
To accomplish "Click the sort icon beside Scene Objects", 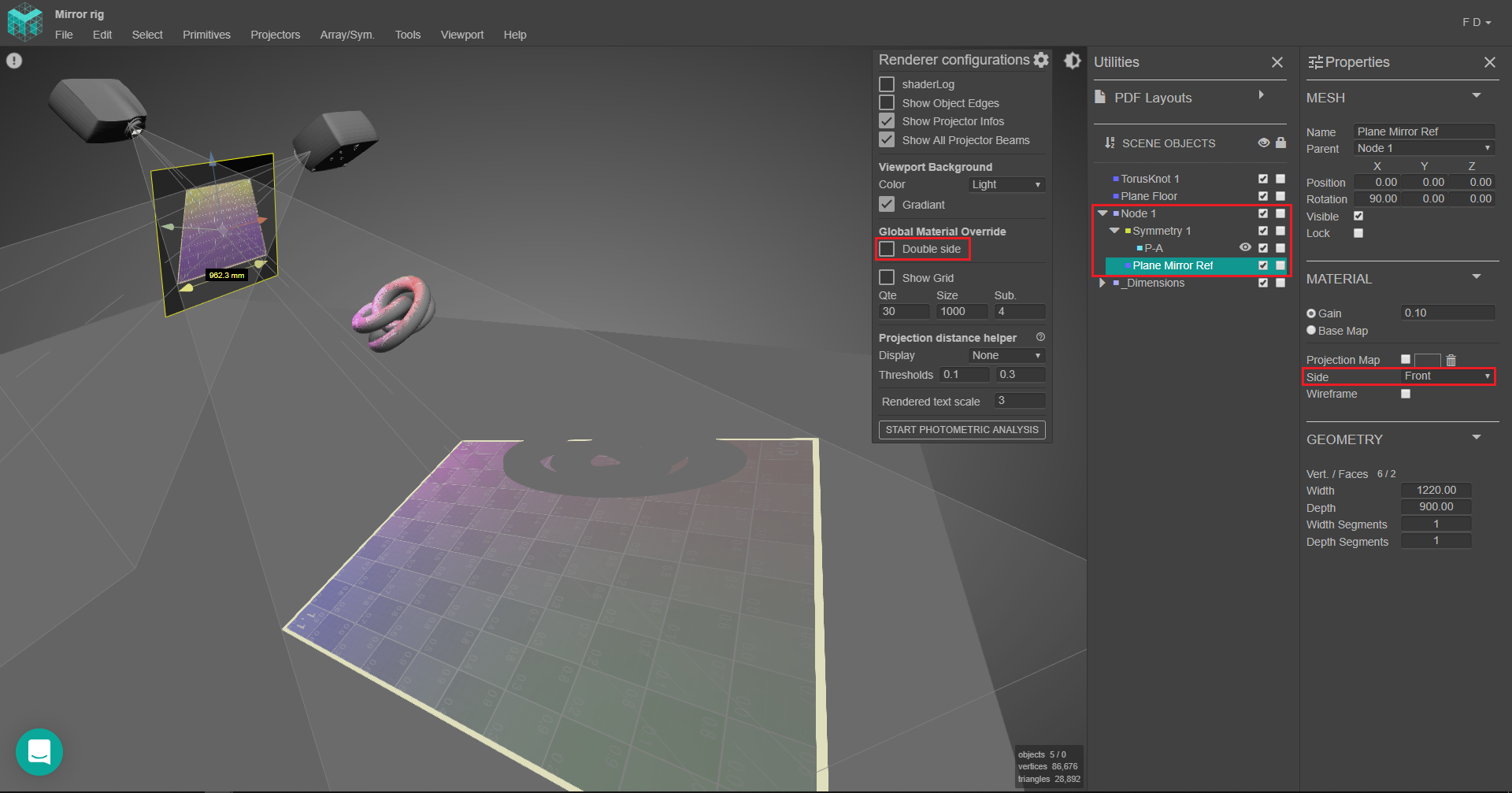I will click(1110, 143).
